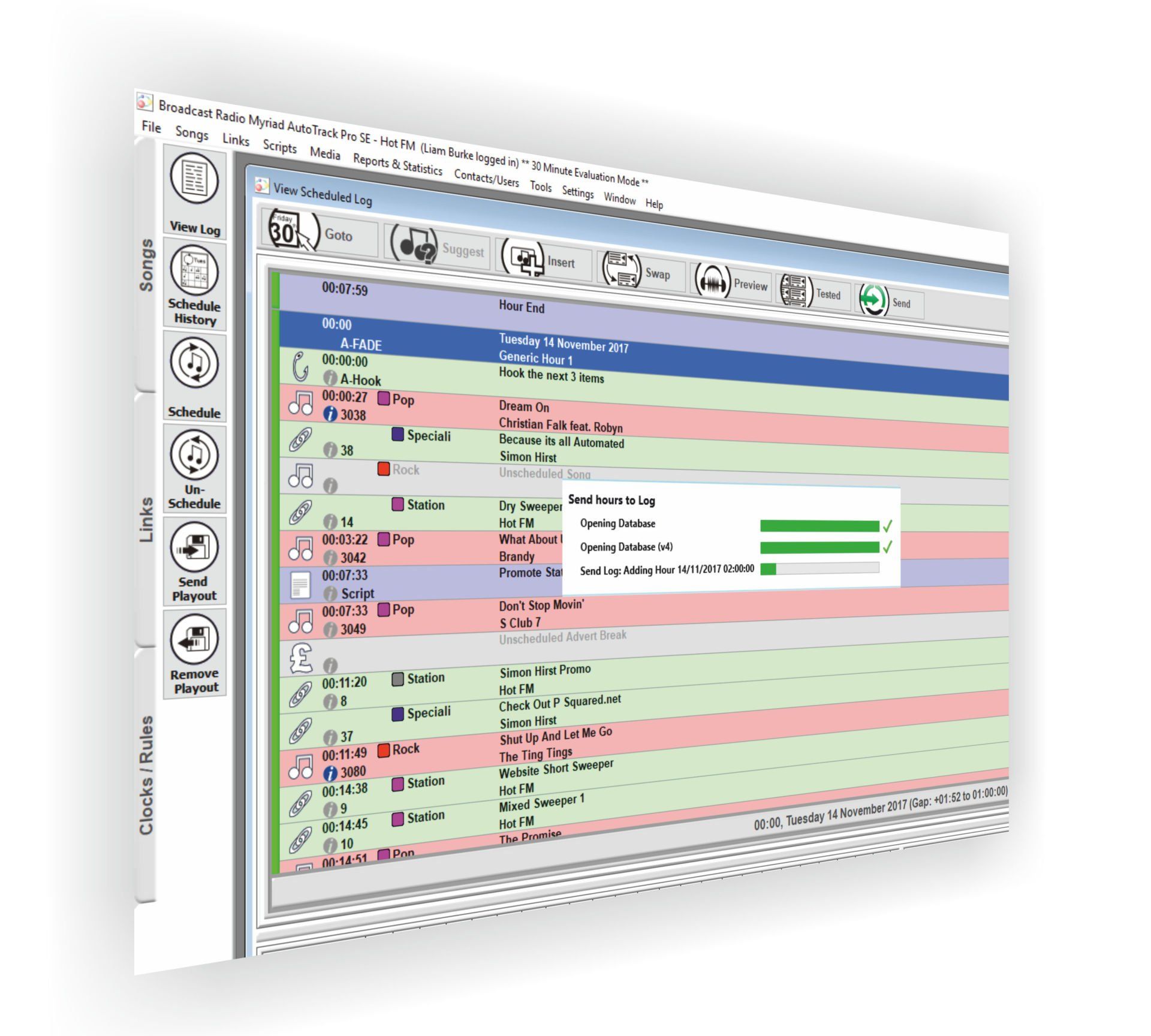1151x1036 pixels.
Task: Select the Check Out P Squared.net entry
Action: pos(560,703)
